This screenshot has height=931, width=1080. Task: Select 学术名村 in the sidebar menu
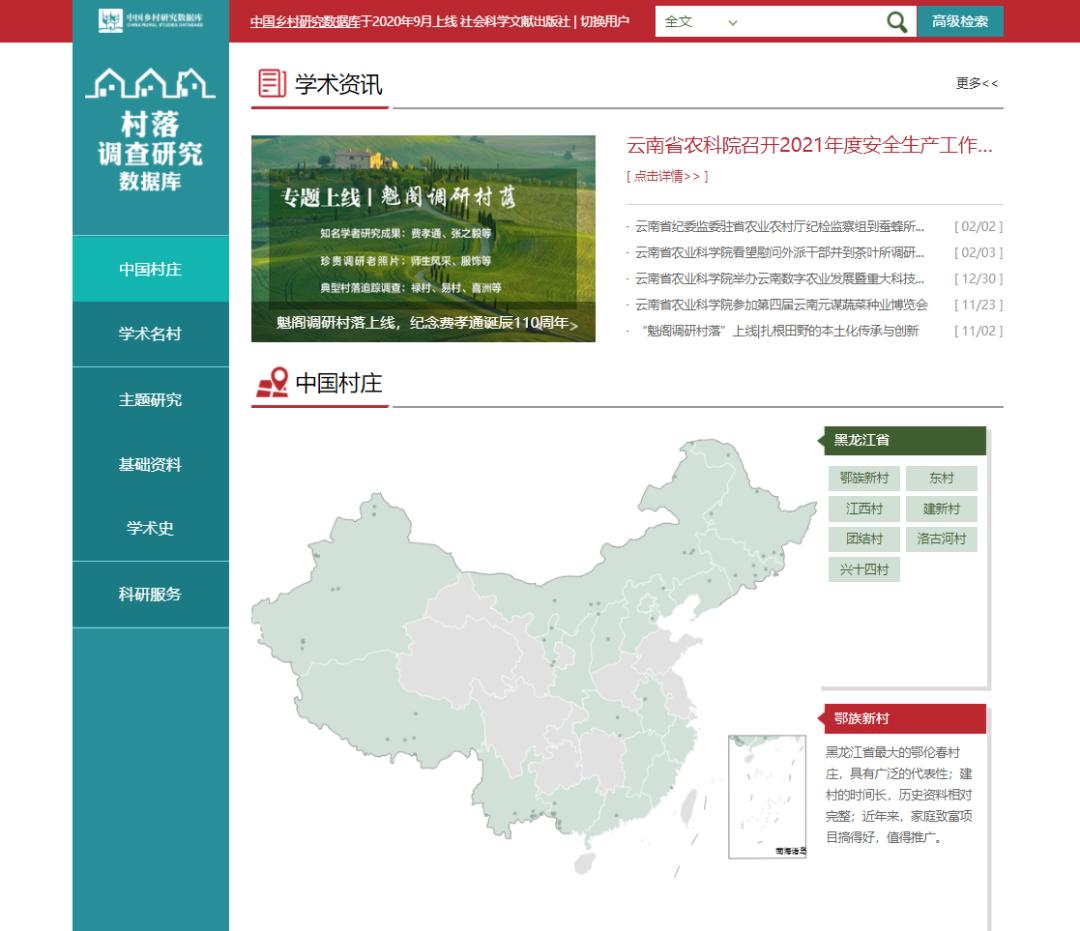tap(150, 334)
